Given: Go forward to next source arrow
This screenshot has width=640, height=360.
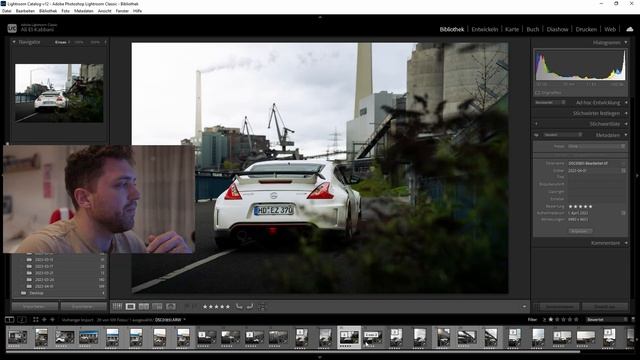Looking at the screenshot, I should pos(52,320).
